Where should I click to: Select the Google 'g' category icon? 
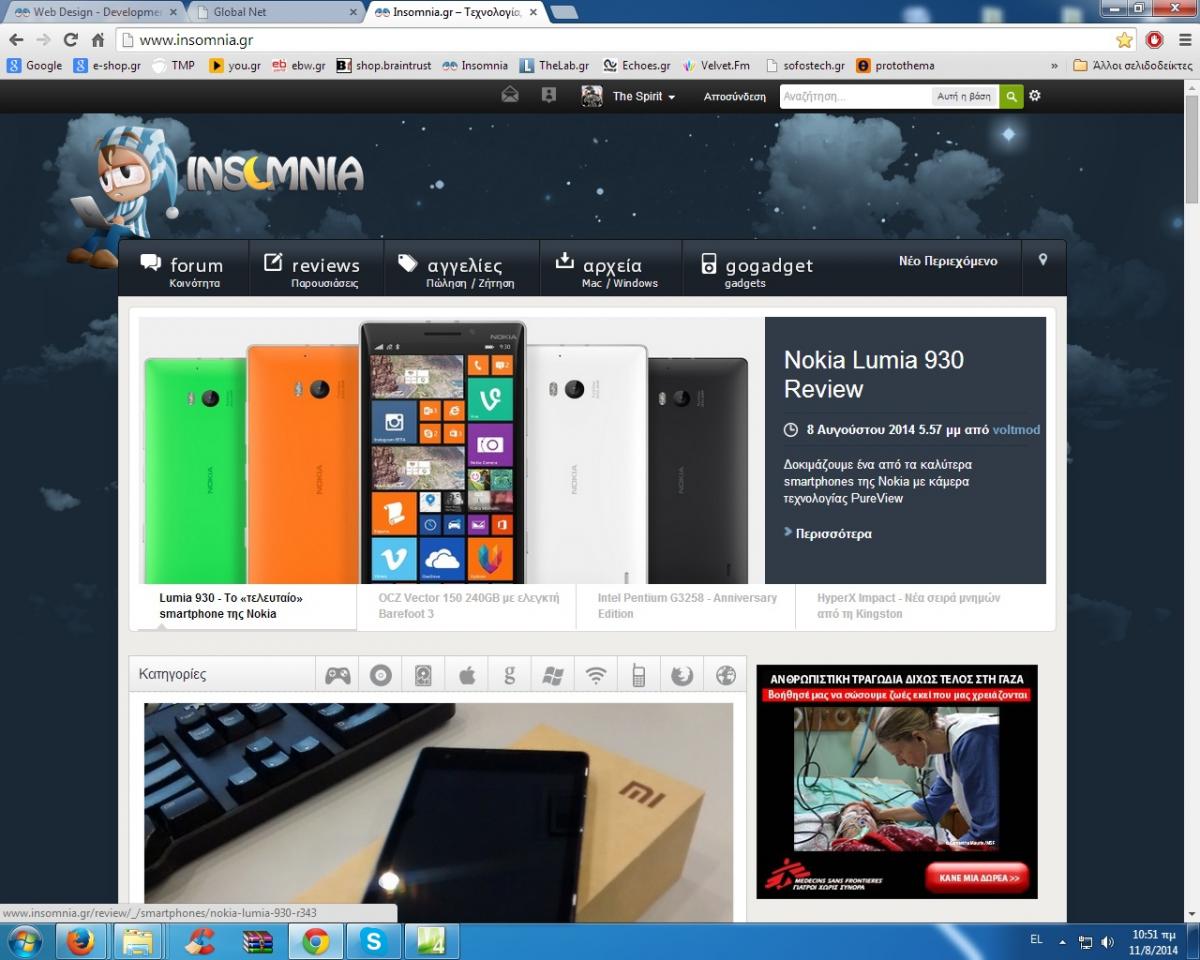(x=510, y=675)
